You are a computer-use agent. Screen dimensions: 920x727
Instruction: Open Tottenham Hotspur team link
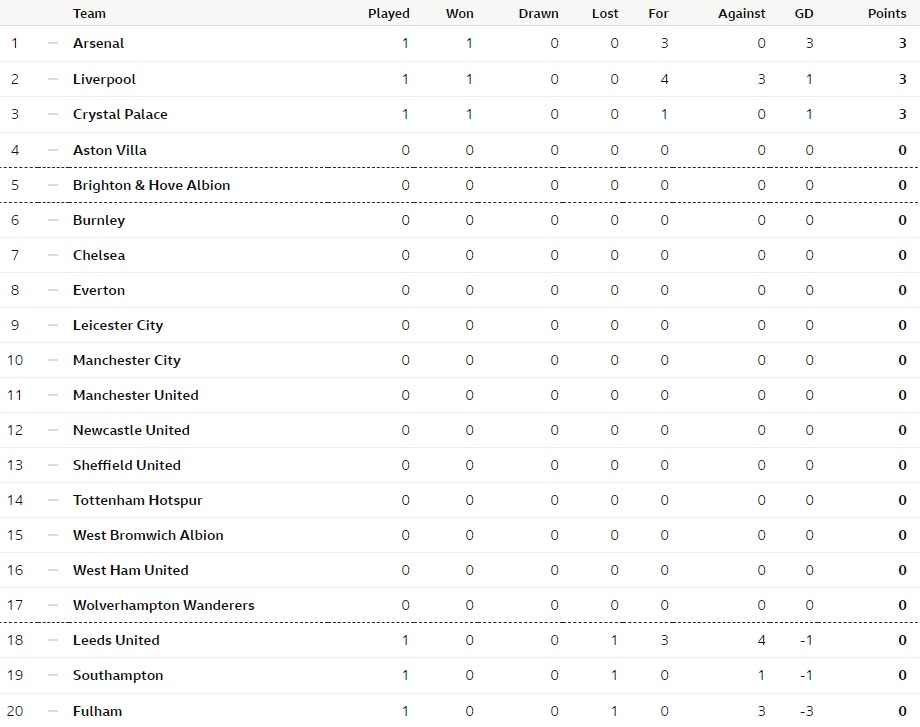point(137,500)
